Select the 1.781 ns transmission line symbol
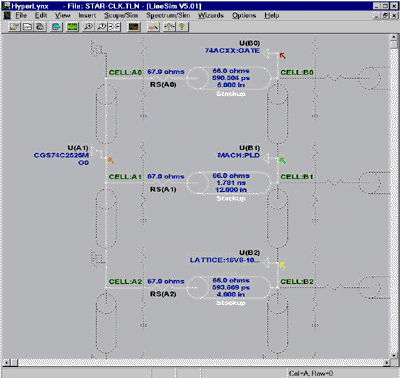Screen dimensions: 400x378 (229, 183)
